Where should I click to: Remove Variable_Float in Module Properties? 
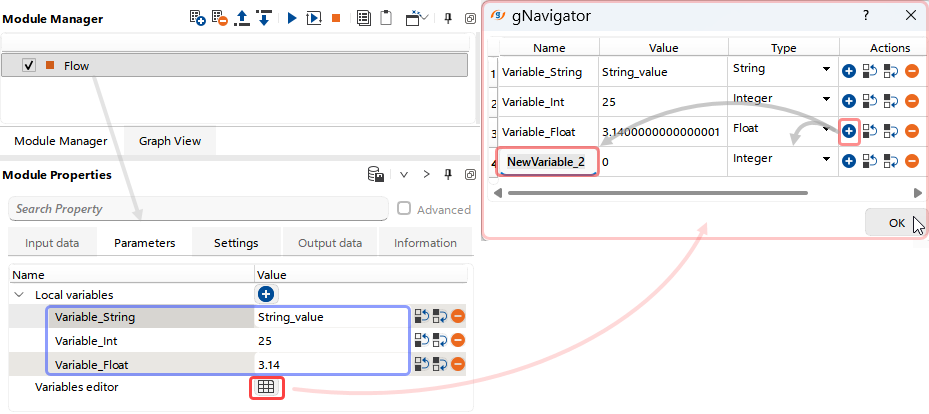tap(457, 363)
